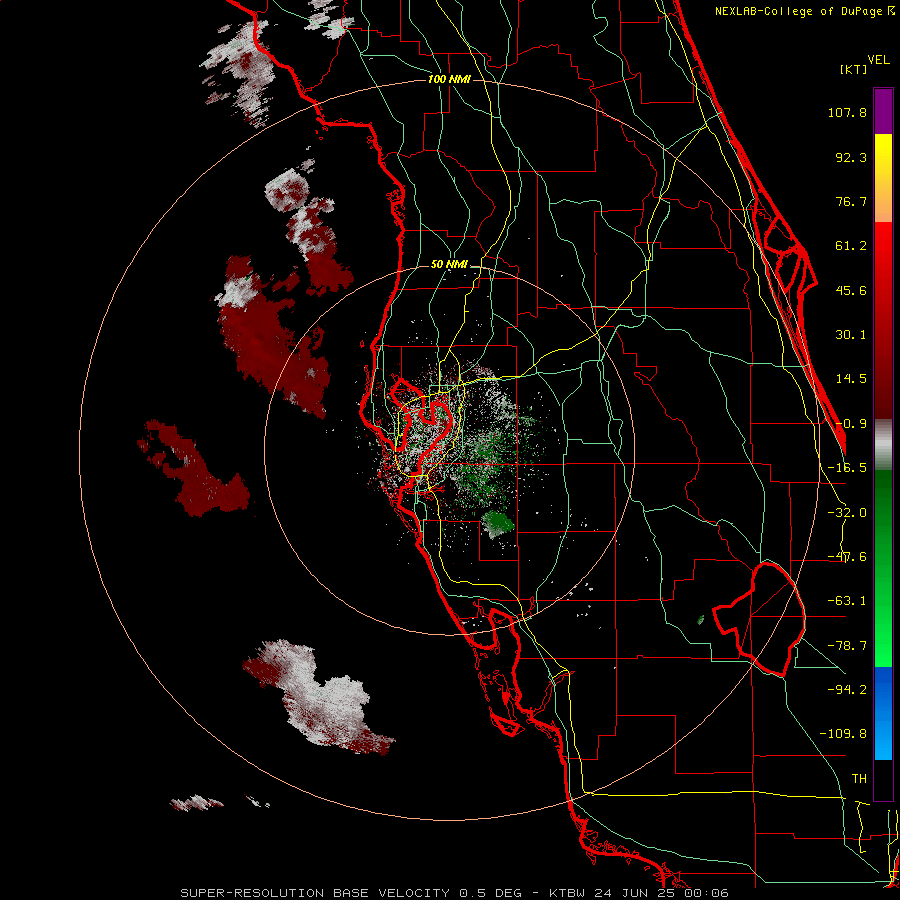Select the 61.2 value on velocity scale
The width and height of the screenshot is (900, 900).
tap(851, 246)
